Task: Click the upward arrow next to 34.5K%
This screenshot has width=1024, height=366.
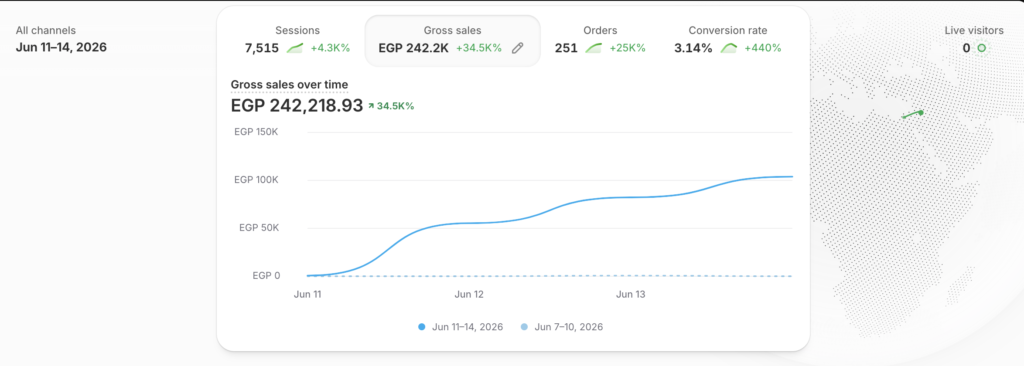Action: point(371,106)
